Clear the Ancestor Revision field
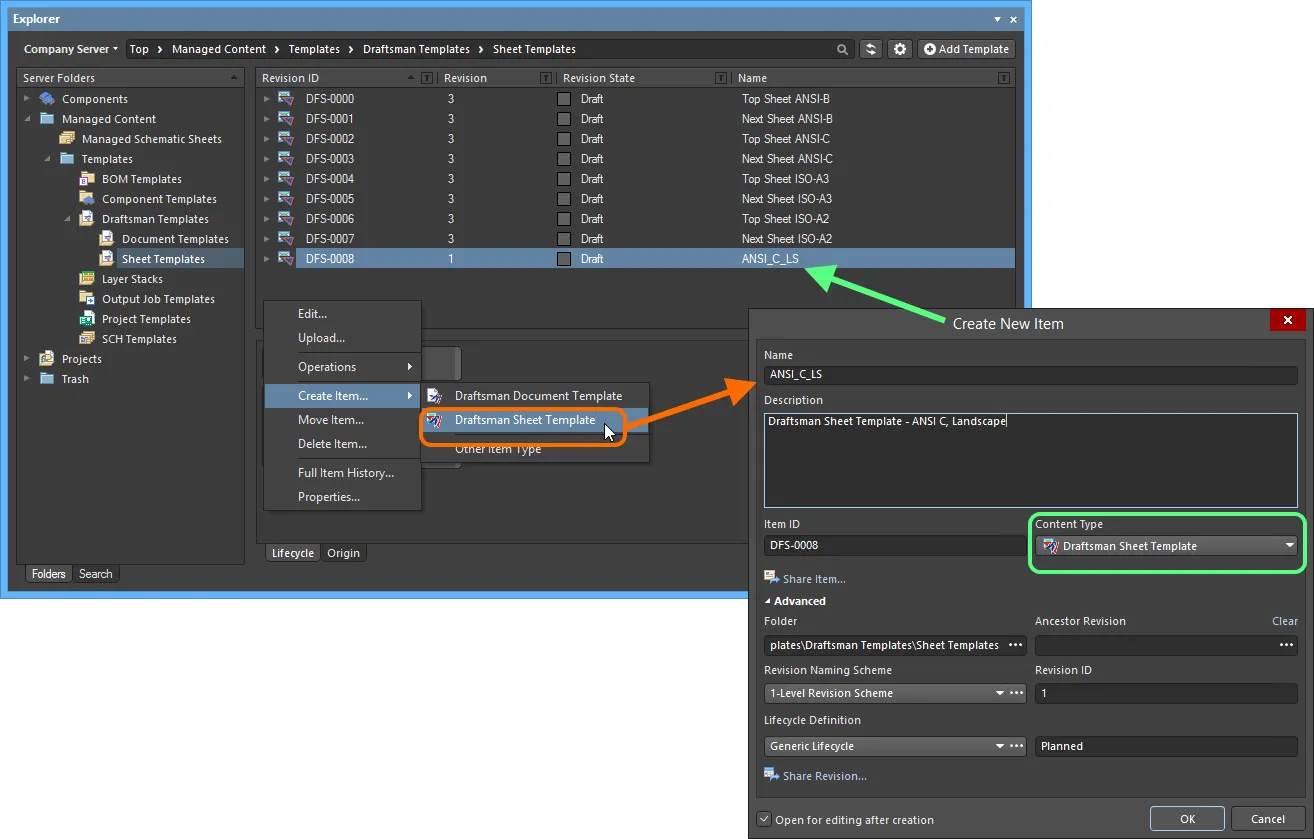The width and height of the screenshot is (1314, 839). point(1284,621)
